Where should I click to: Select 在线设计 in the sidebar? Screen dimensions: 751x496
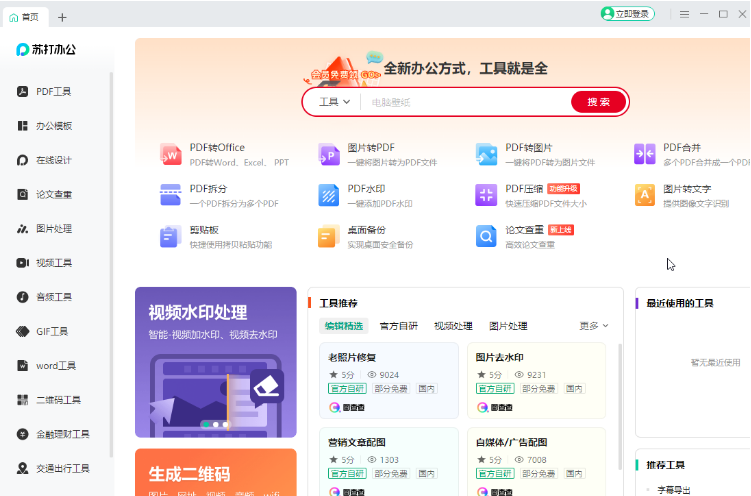tap(44, 160)
